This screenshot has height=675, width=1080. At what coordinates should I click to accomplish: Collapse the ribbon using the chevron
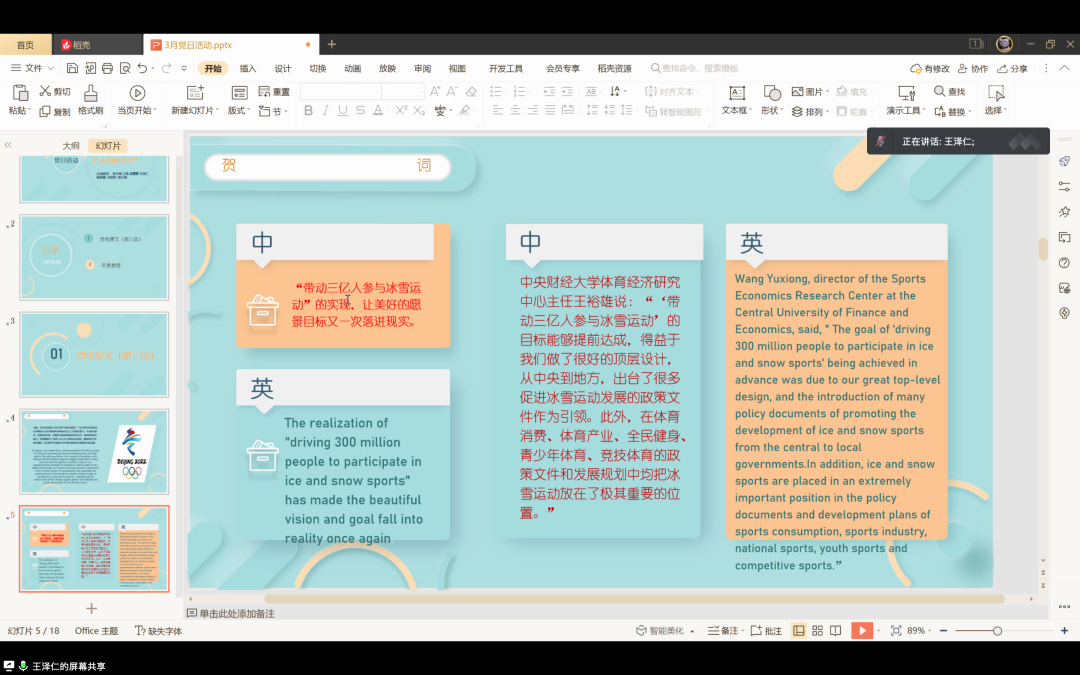[1046, 68]
